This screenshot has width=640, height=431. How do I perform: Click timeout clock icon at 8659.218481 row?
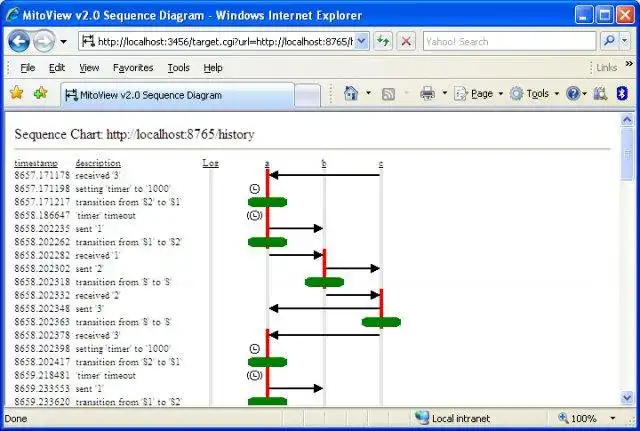tap(255, 375)
